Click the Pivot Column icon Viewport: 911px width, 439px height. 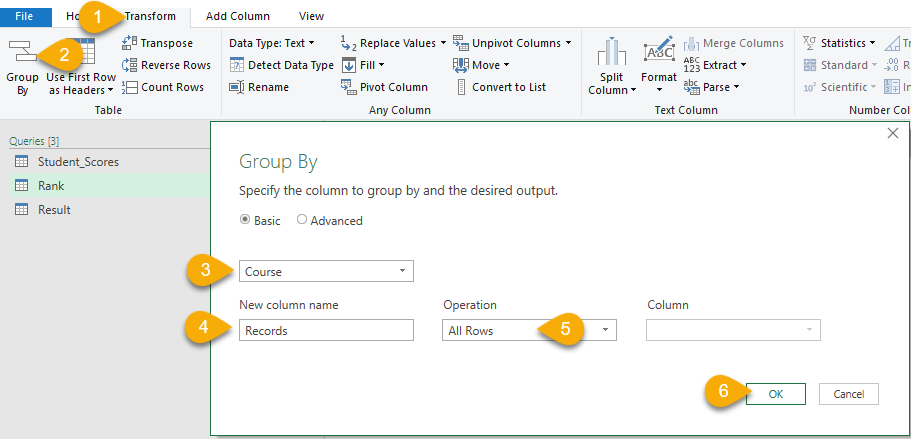point(348,87)
